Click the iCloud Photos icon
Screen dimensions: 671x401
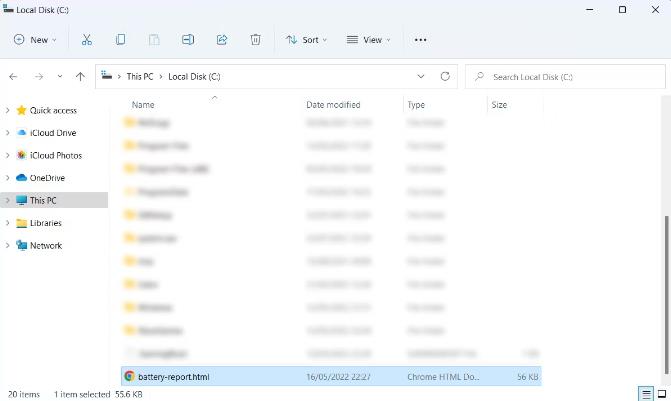pos(21,155)
